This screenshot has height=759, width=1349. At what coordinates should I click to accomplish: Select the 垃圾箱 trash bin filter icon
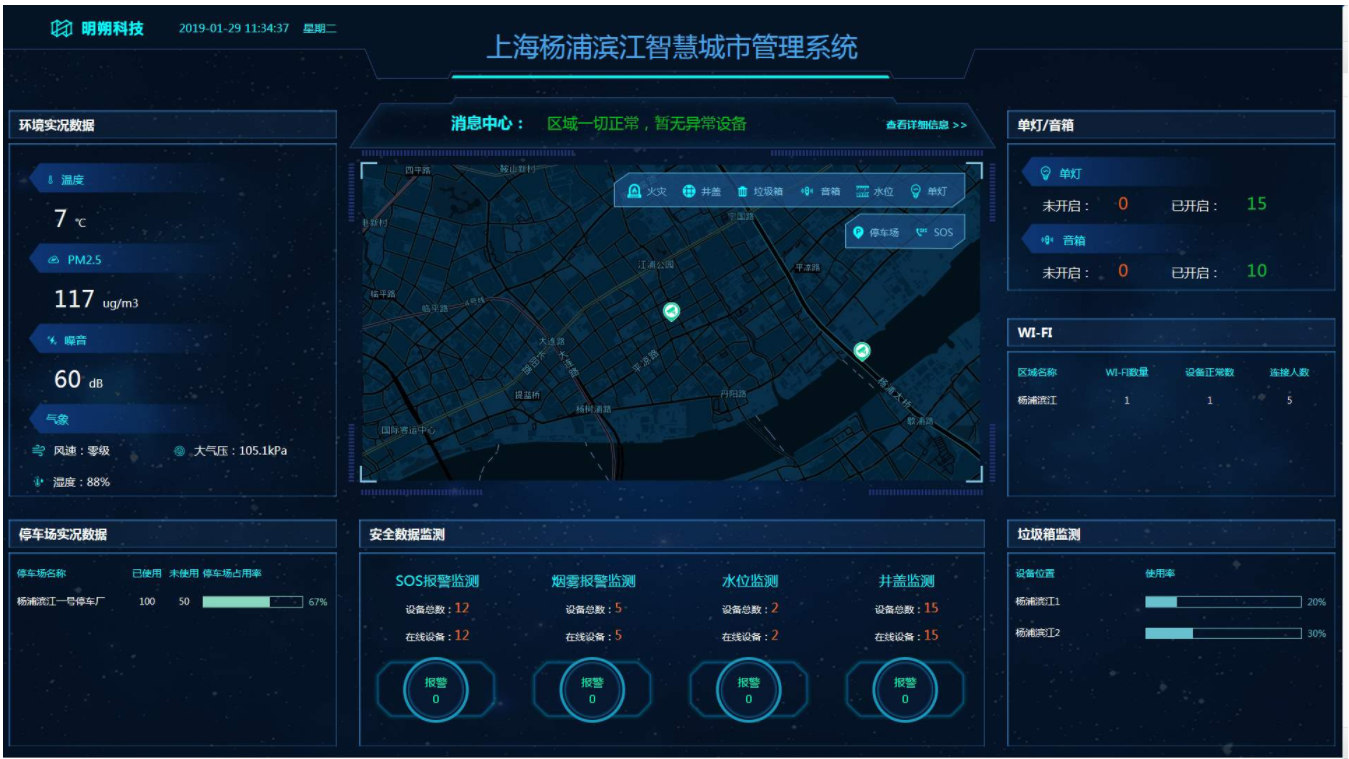coord(742,192)
